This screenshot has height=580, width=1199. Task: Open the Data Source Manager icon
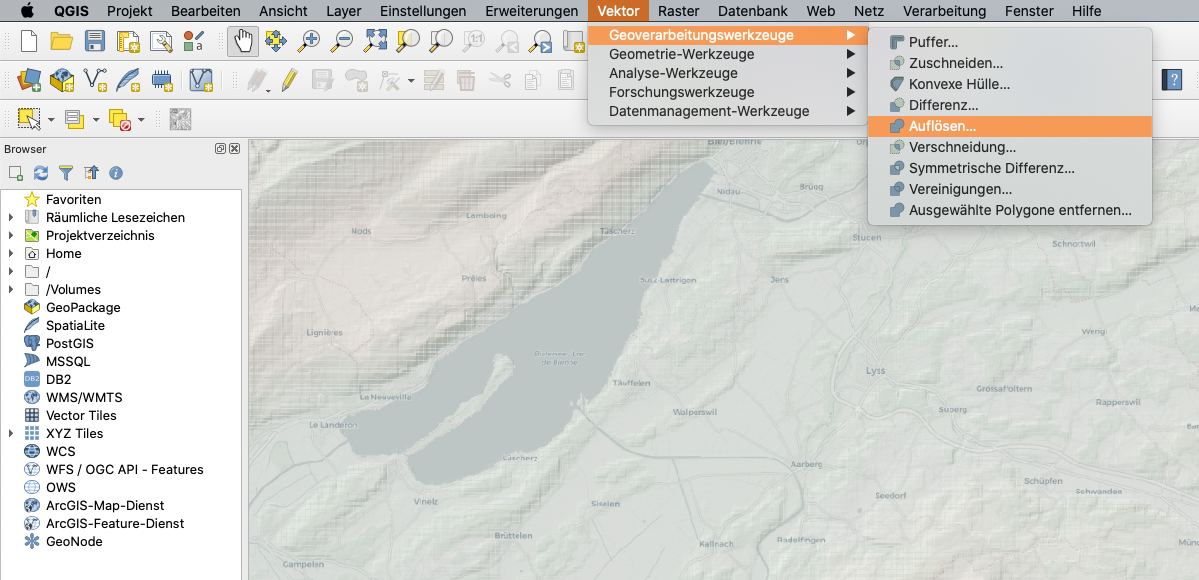[29, 79]
